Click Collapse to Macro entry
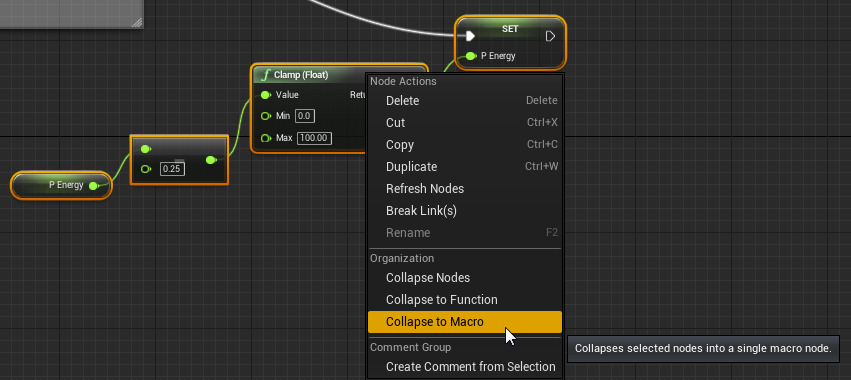The height and width of the screenshot is (380, 851). (x=465, y=322)
